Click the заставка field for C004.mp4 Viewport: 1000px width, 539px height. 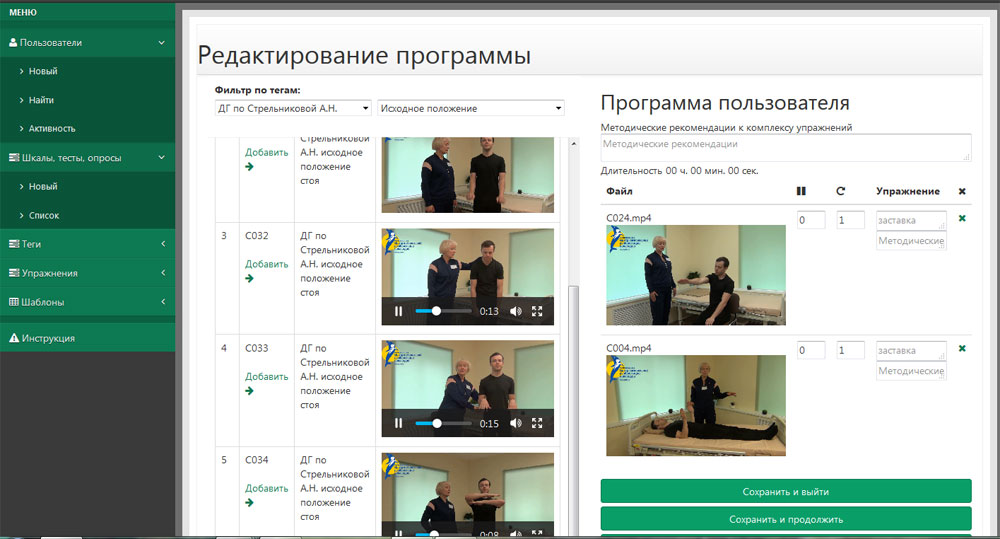pyautogui.click(x=911, y=350)
